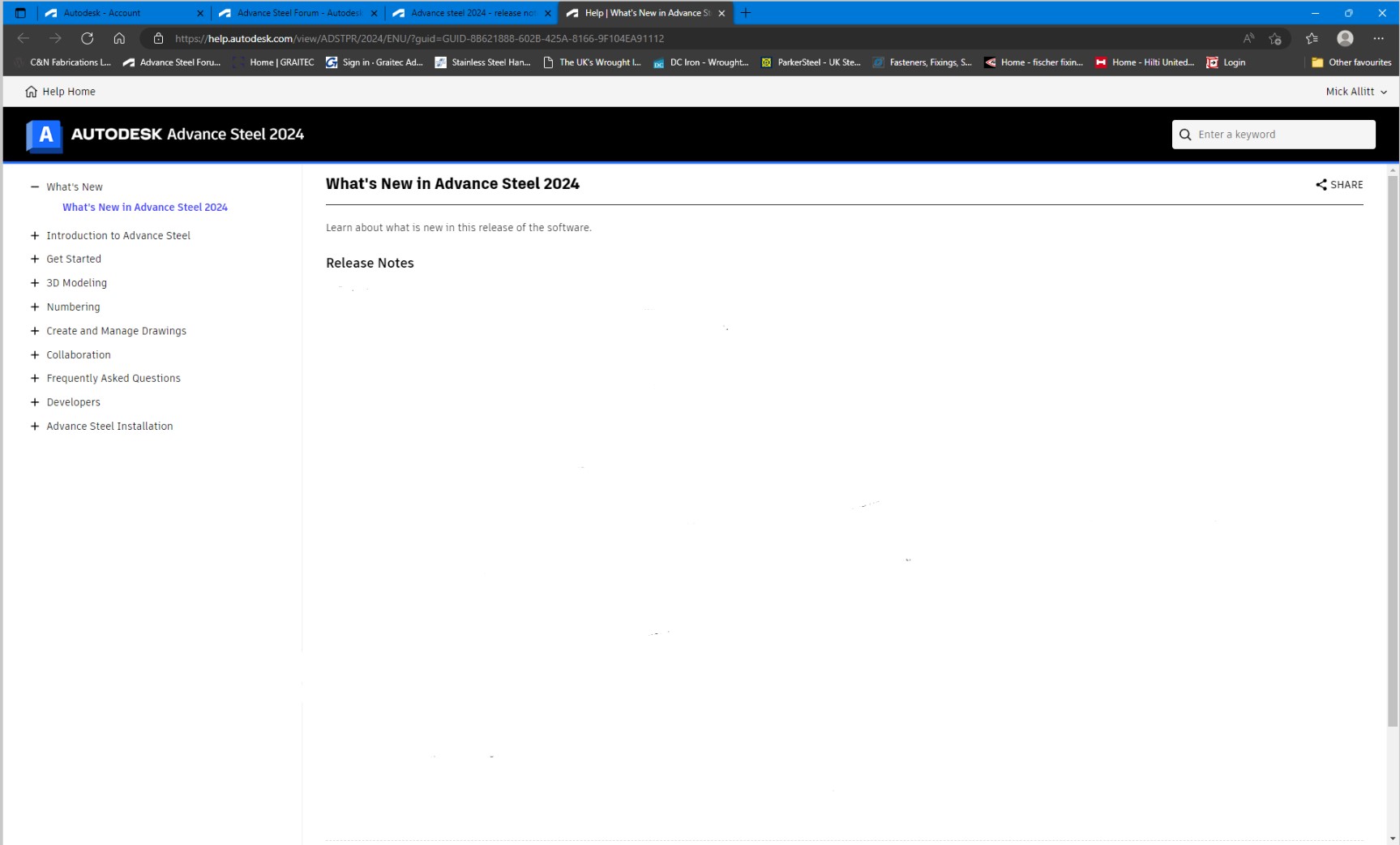Open C&N Fabrications bookmark

coord(63,62)
